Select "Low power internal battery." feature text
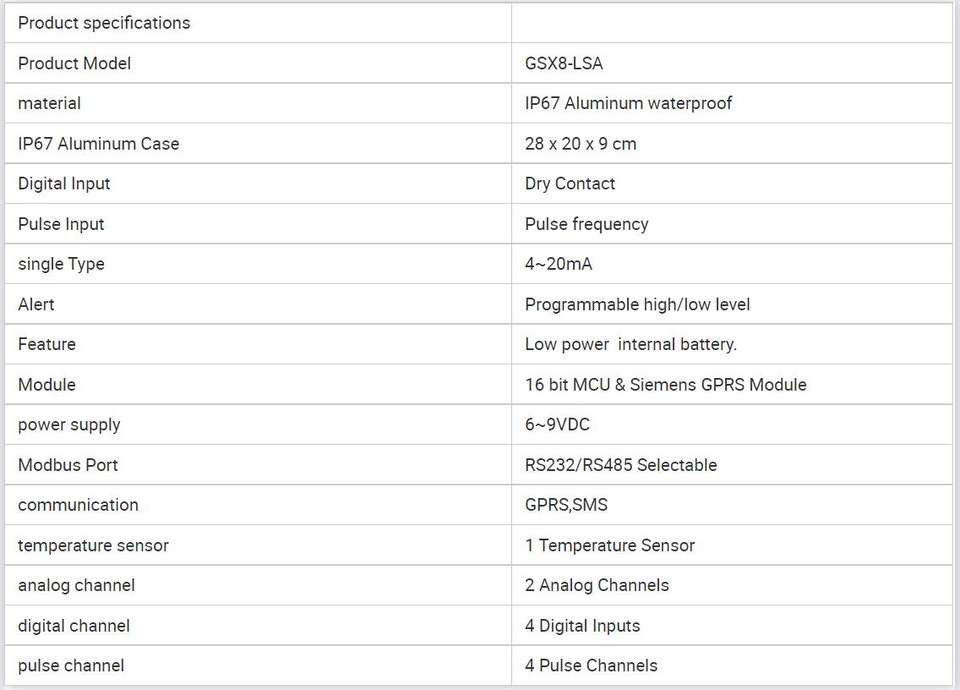 click(630, 344)
